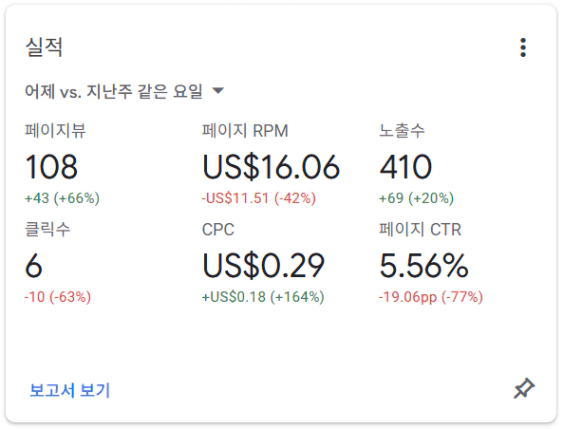This screenshot has height=429, width=563.
Task: Click the 페이지 RPM metric label
Action: (245, 130)
